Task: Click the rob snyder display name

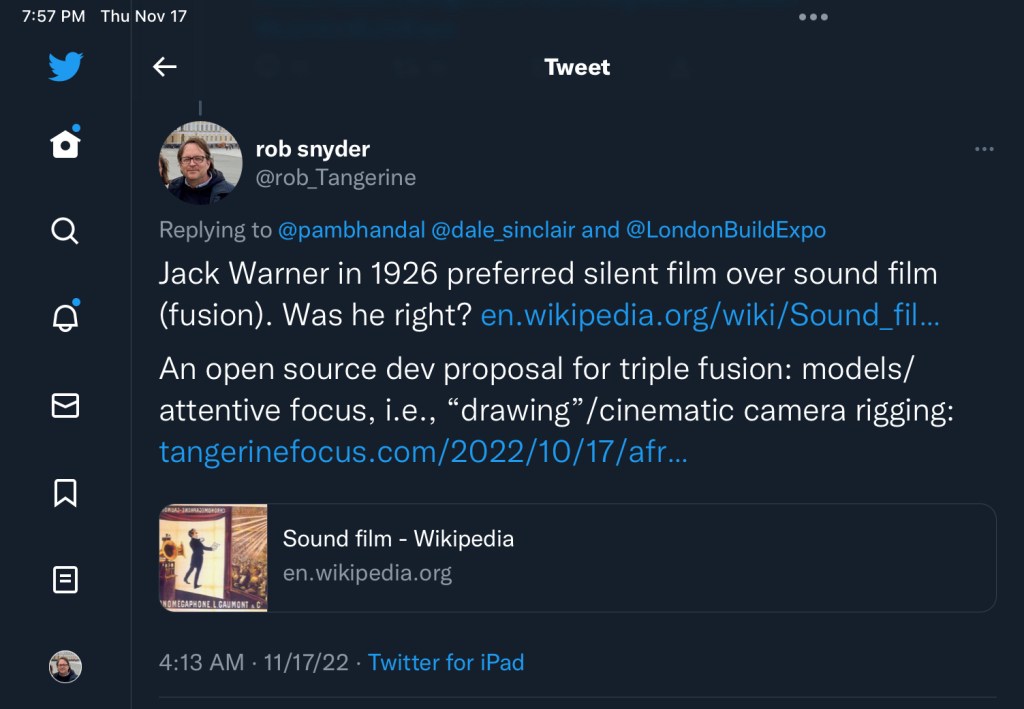Action: (313, 149)
